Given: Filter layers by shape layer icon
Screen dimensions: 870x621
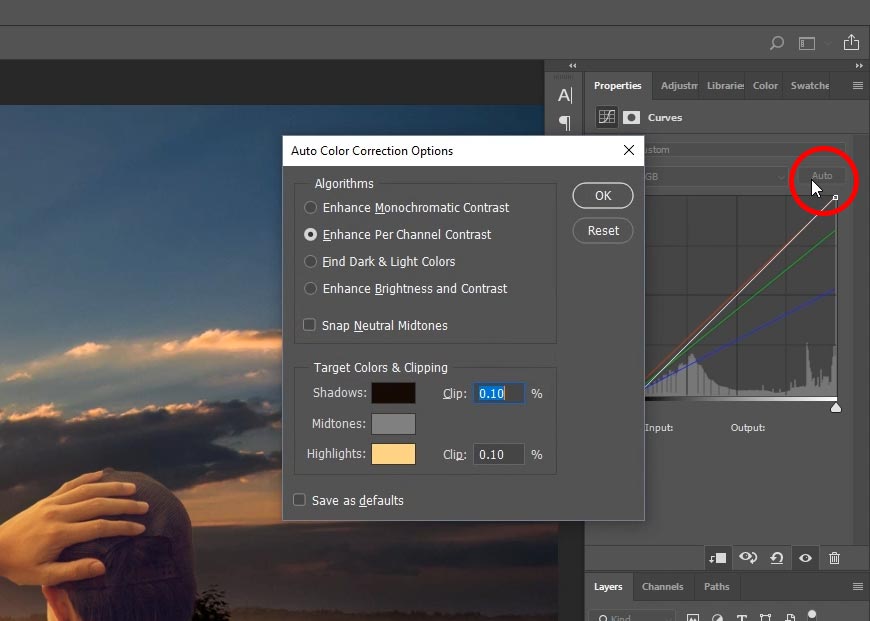Looking at the screenshot, I should click(x=766, y=618).
